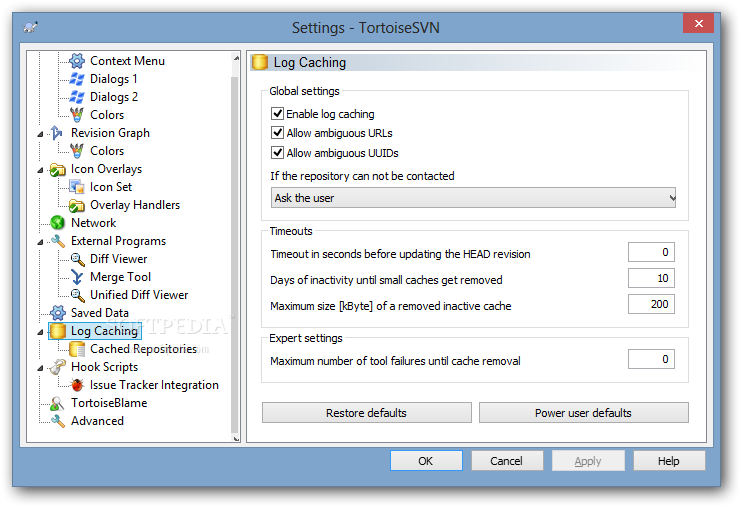Select Merge Tool tree entry
This screenshot has height=507, width=741.
tap(121, 277)
